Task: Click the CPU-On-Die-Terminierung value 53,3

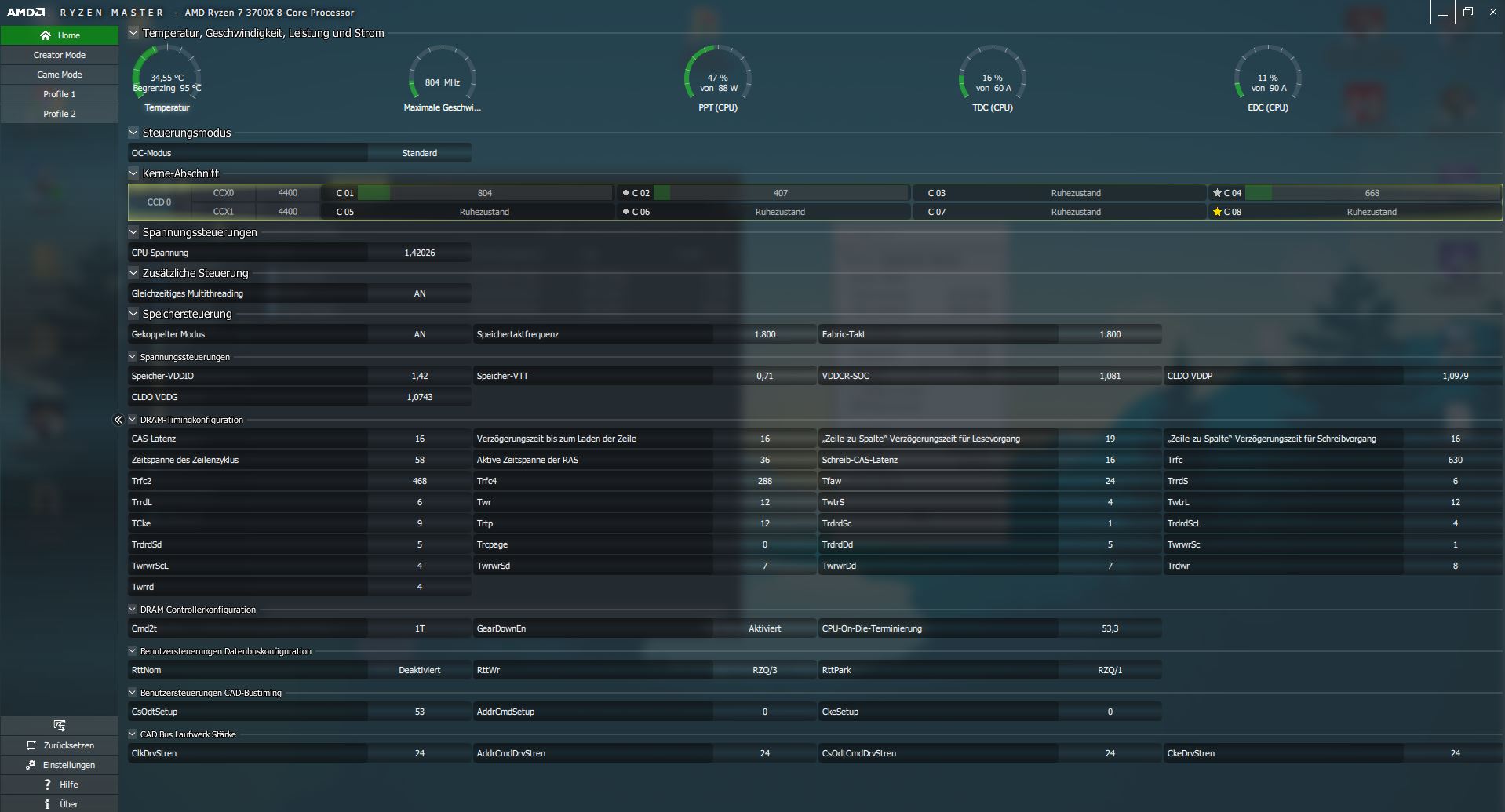Action: coord(1110,628)
